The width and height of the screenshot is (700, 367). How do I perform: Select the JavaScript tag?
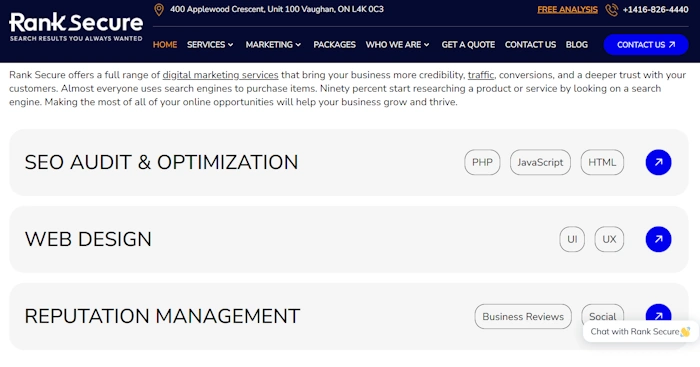(540, 163)
